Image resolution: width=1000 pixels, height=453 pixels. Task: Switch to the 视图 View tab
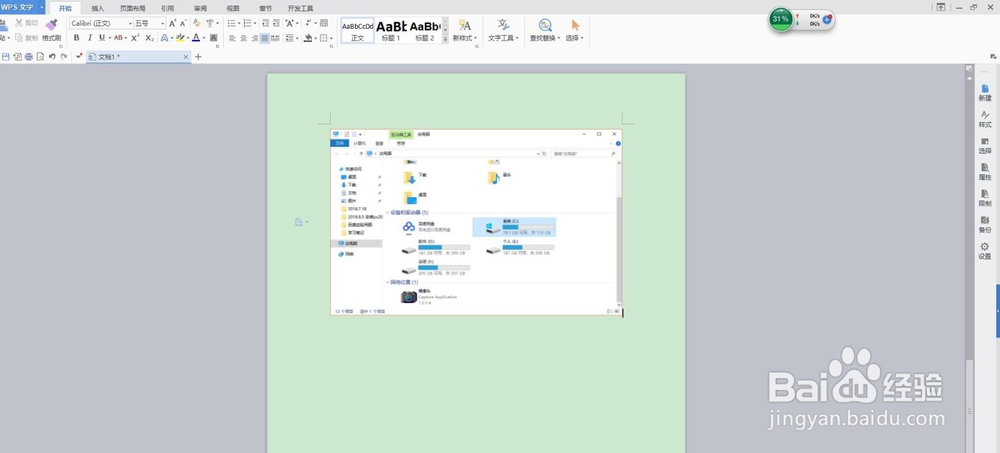(233, 8)
